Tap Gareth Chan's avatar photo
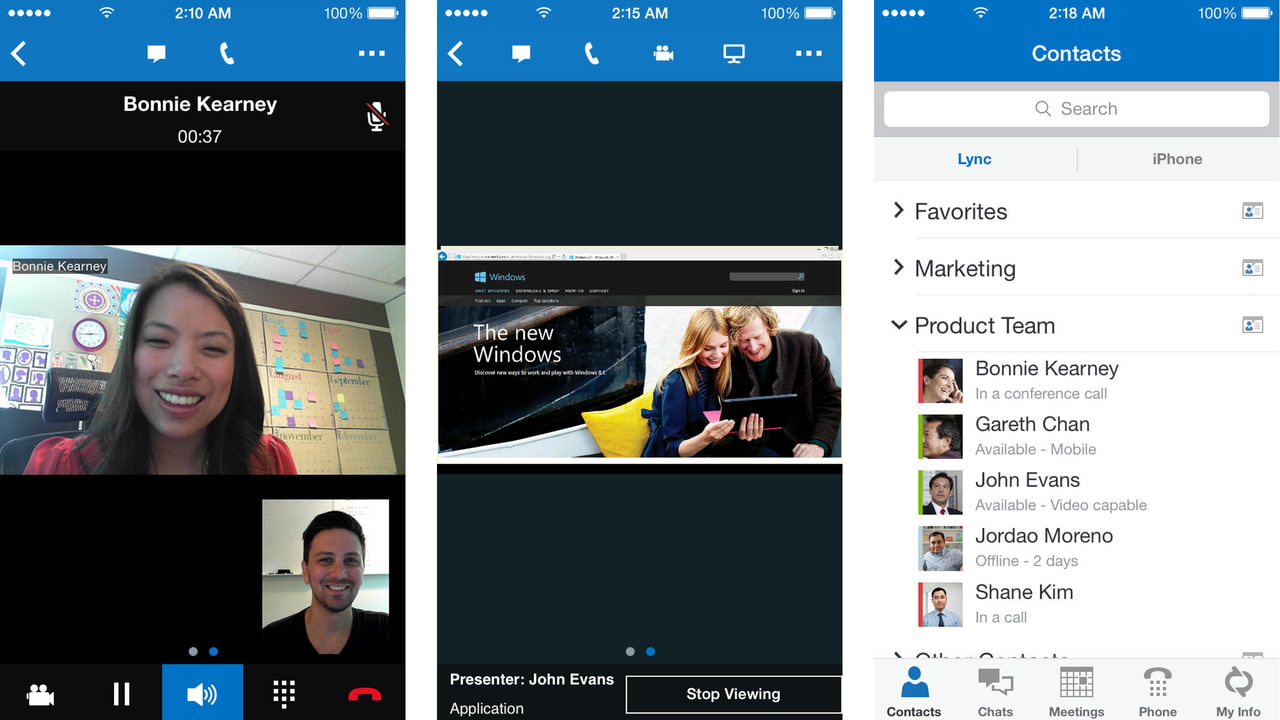This screenshot has height=720, width=1280. (x=940, y=437)
